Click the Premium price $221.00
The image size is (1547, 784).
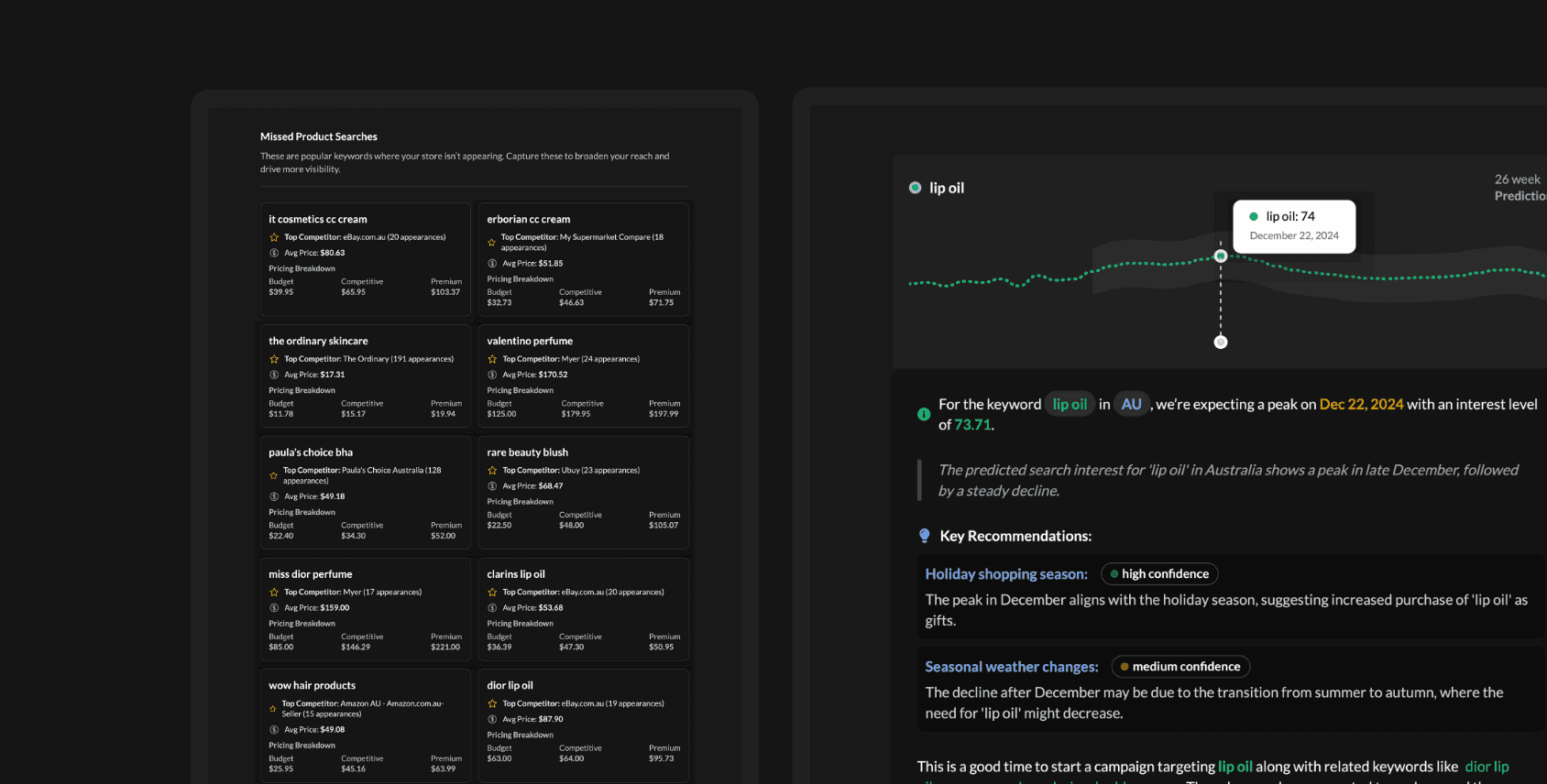point(445,648)
